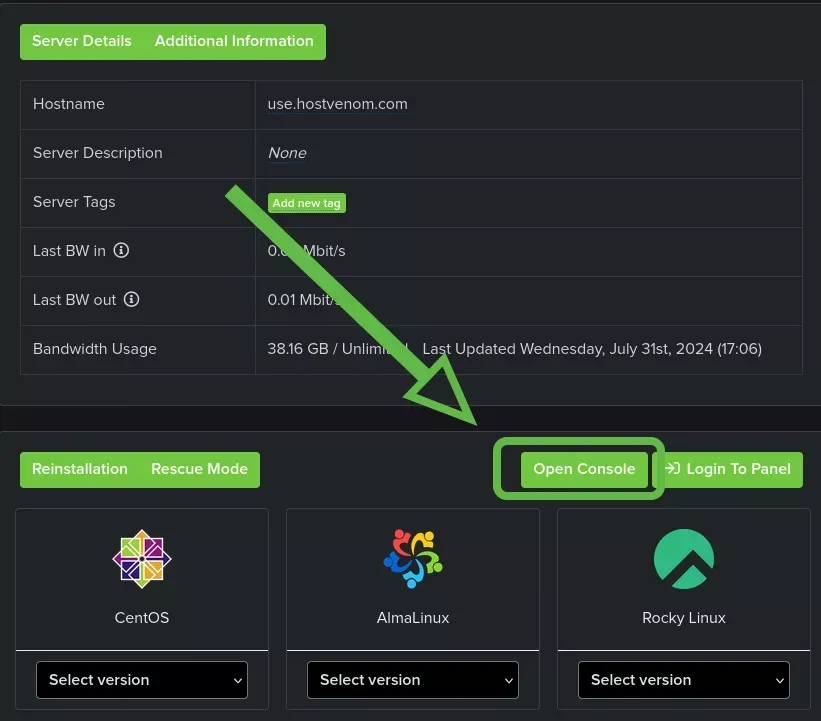The height and width of the screenshot is (721, 821).
Task: Click the AlmaLinux label text
Action: pos(413,618)
